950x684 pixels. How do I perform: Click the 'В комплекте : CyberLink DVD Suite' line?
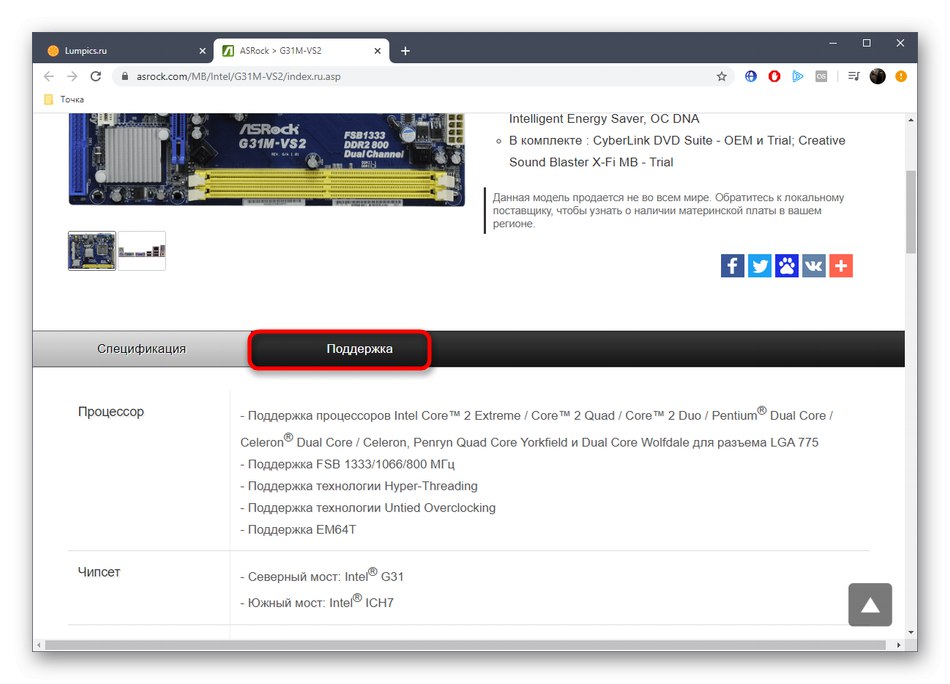click(677, 151)
